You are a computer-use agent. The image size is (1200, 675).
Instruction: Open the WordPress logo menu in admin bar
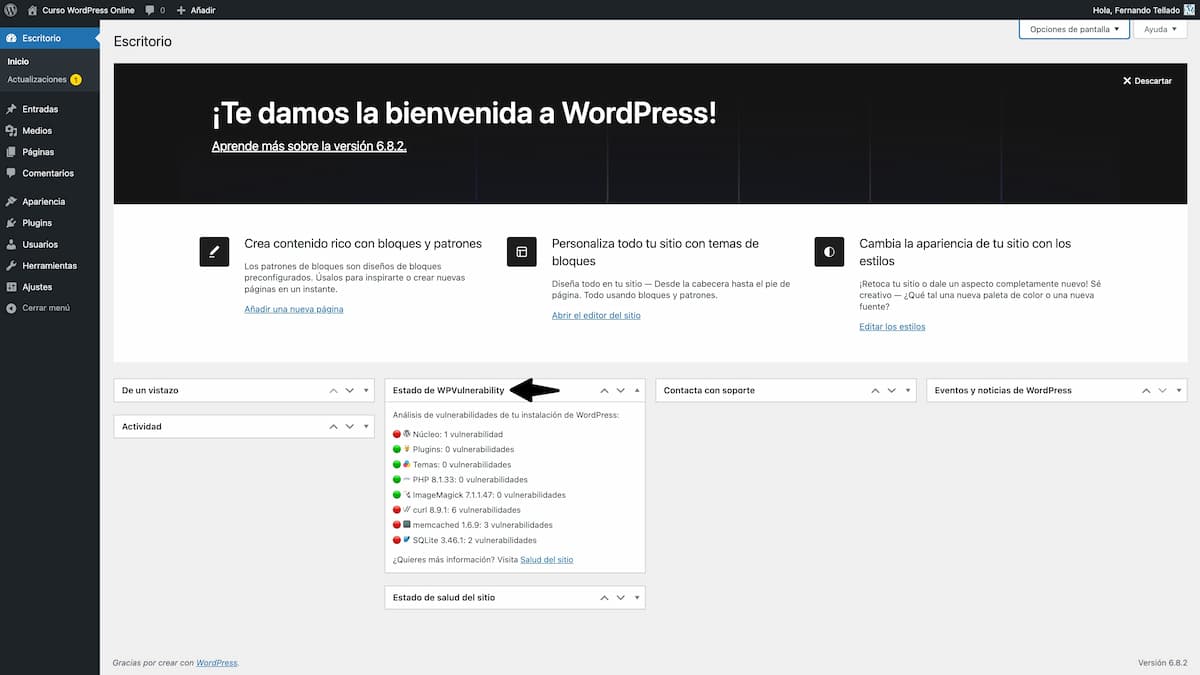click(10, 10)
